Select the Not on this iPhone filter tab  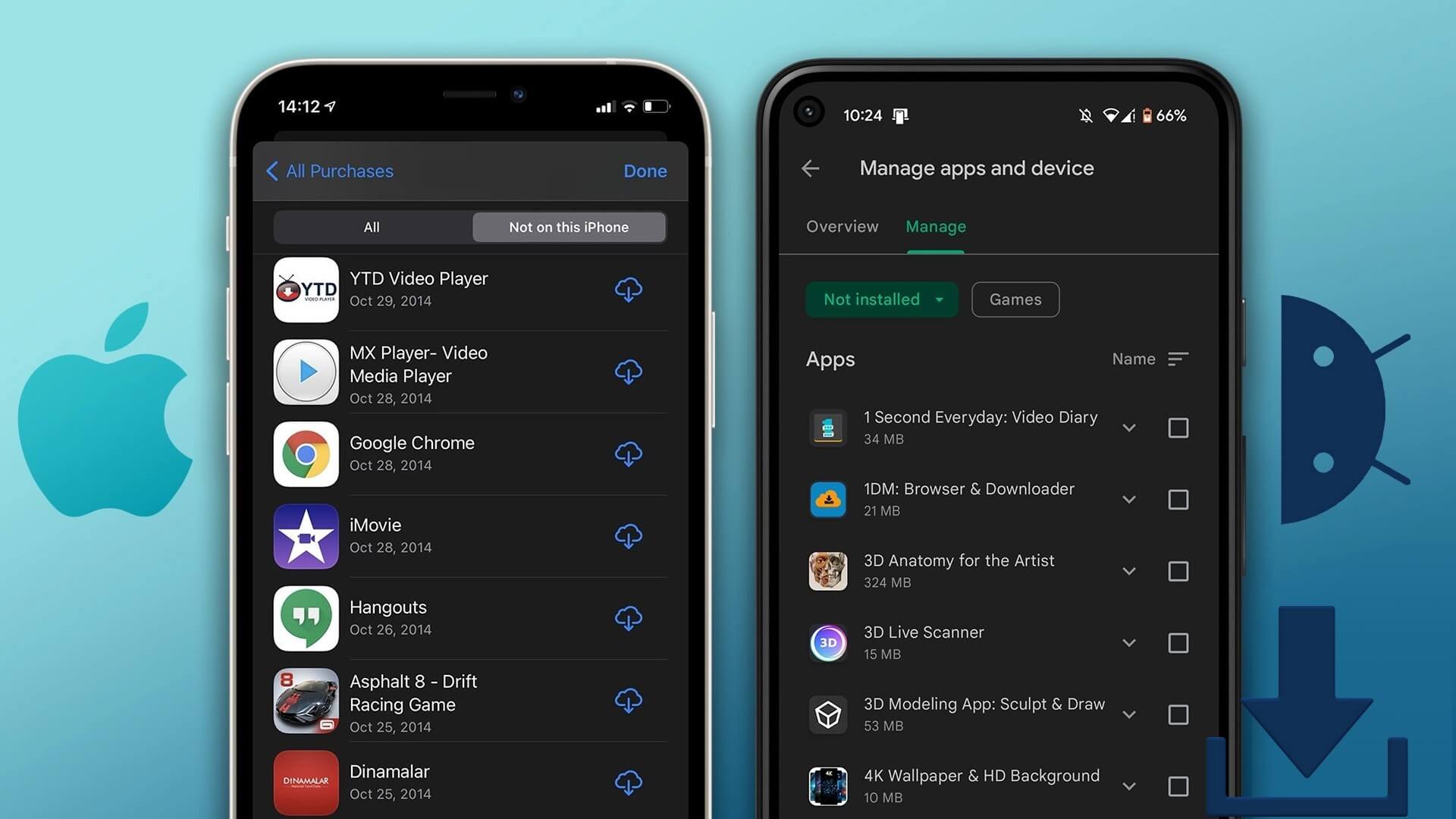click(x=568, y=227)
